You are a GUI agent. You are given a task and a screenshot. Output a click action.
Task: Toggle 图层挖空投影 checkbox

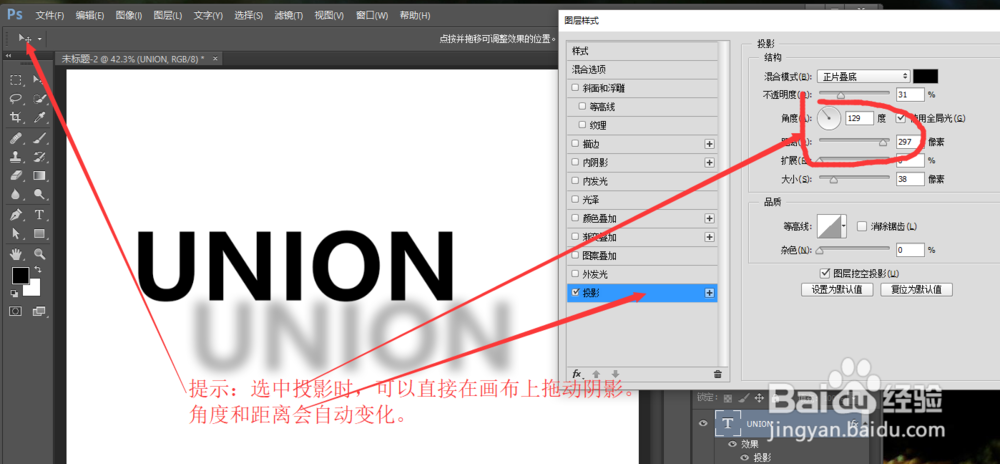pyautogui.click(x=826, y=273)
